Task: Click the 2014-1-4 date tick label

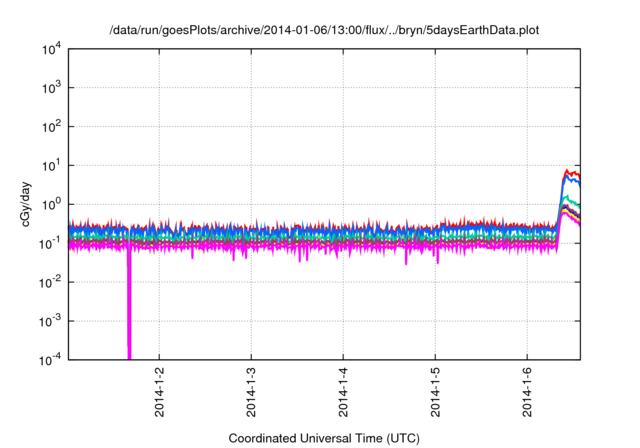Action: pos(343,392)
